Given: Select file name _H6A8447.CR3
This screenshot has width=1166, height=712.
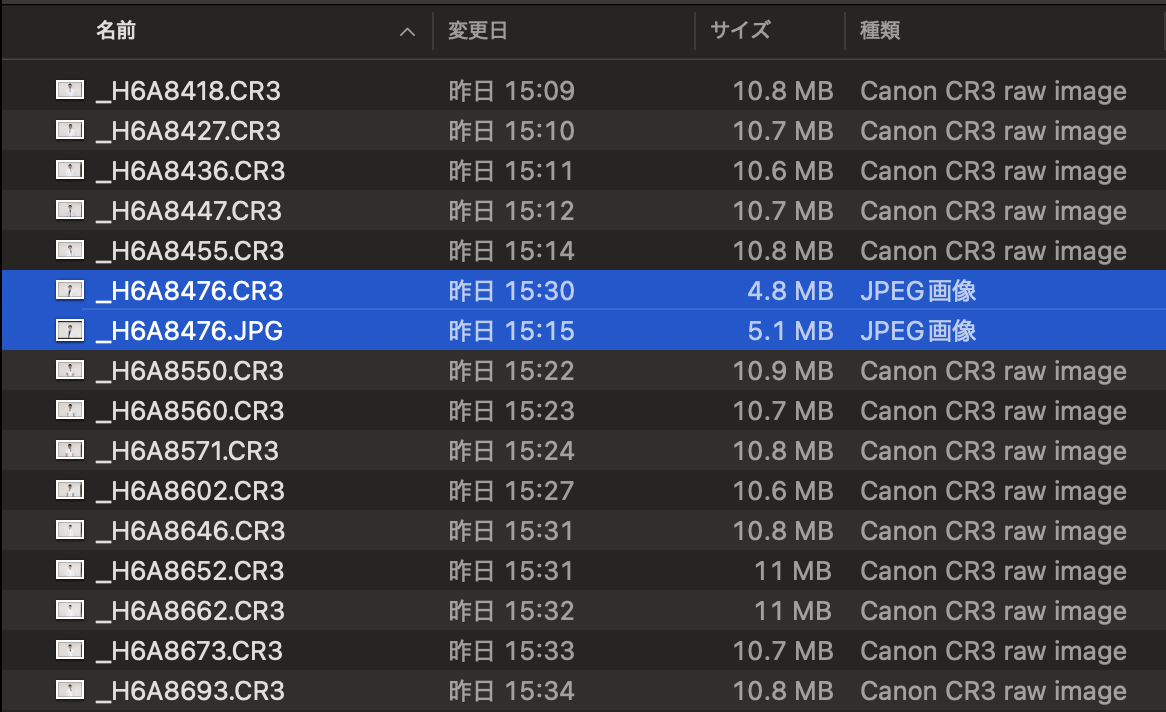Looking at the screenshot, I should pos(189,211).
